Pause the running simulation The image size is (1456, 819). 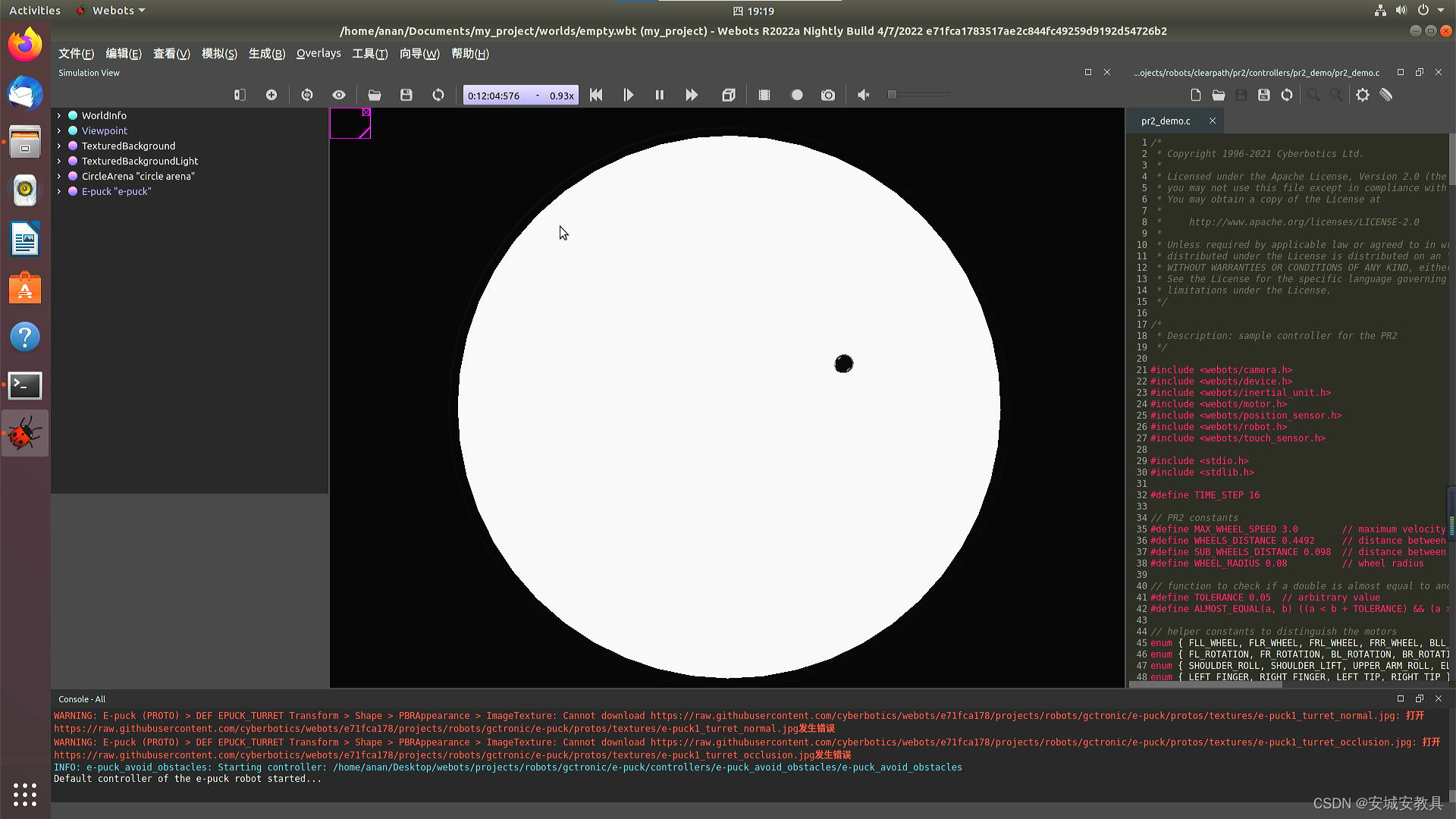660,95
